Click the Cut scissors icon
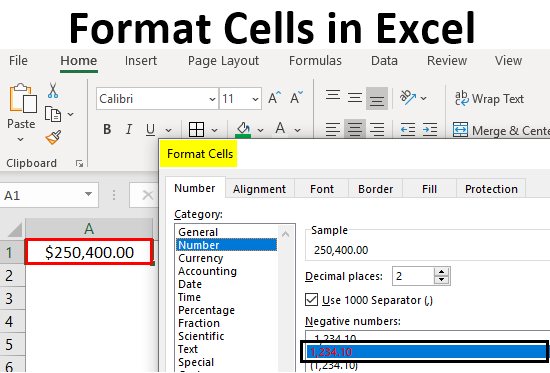 click(53, 91)
